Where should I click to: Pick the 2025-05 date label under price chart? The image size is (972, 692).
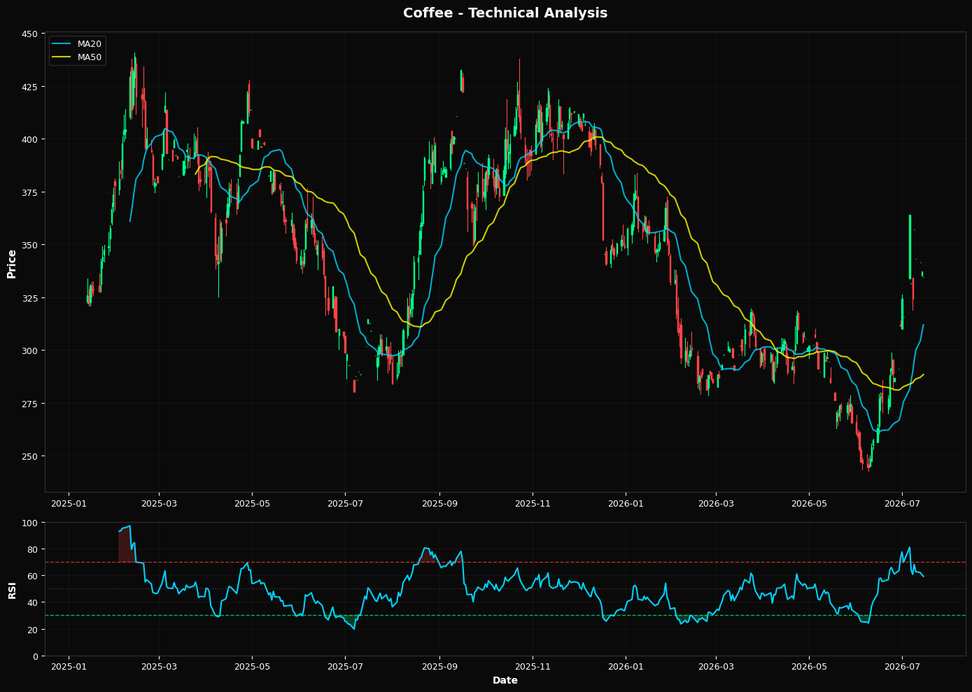click(252, 504)
